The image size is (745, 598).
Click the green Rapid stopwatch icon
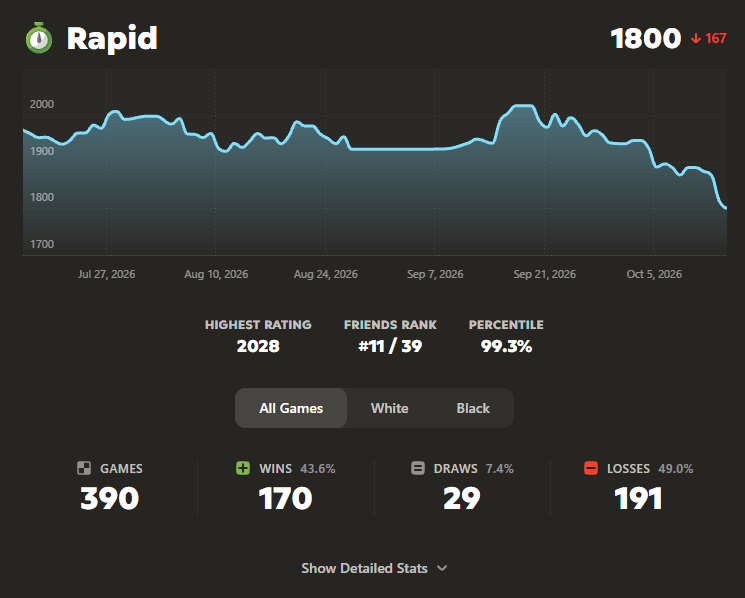[x=39, y=38]
